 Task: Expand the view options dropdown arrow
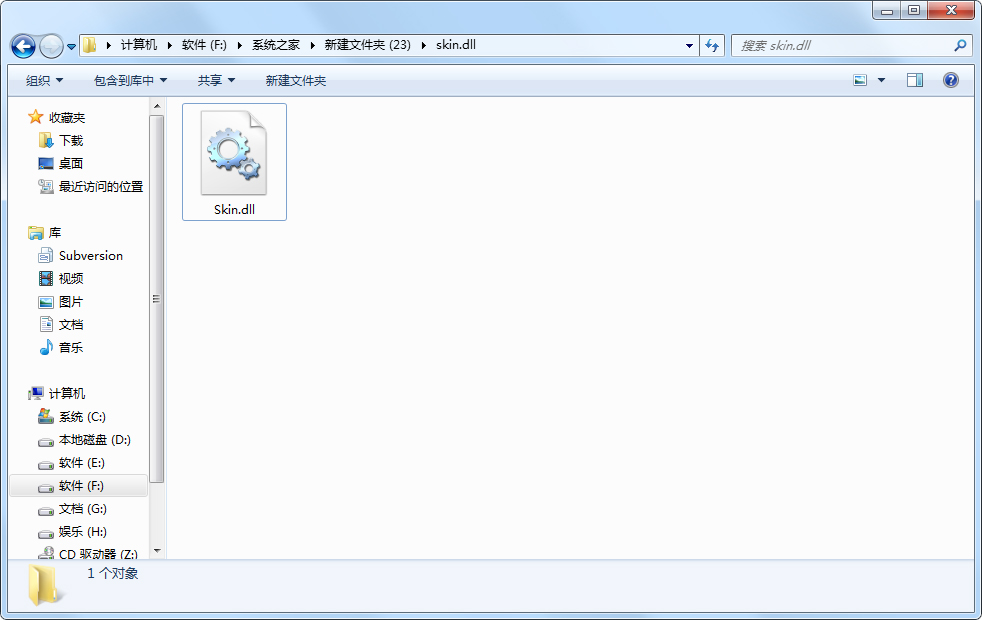(x=881, y=80)
